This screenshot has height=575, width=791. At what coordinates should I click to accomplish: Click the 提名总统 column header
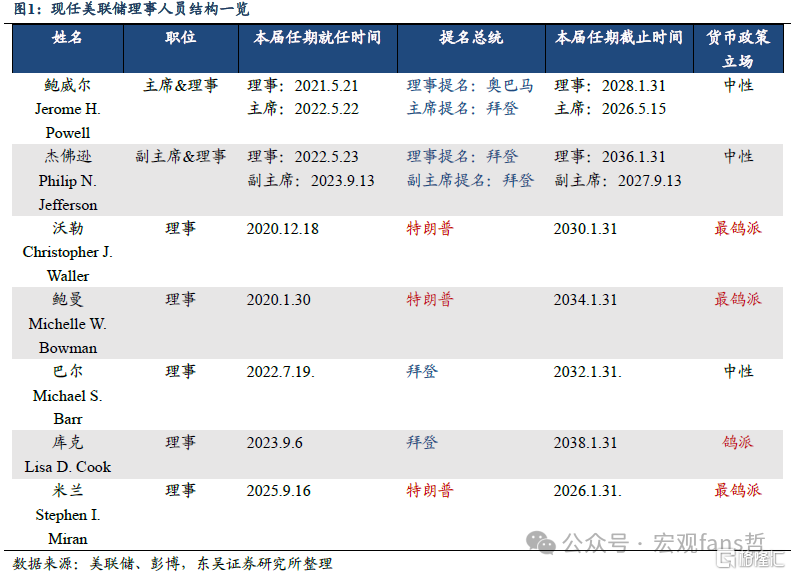click(x=470, y=38)
